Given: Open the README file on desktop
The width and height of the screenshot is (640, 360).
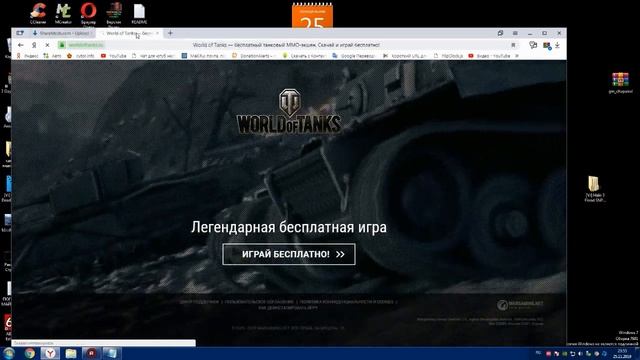Looking at the screenshot, I should click(x=139, y=13).
